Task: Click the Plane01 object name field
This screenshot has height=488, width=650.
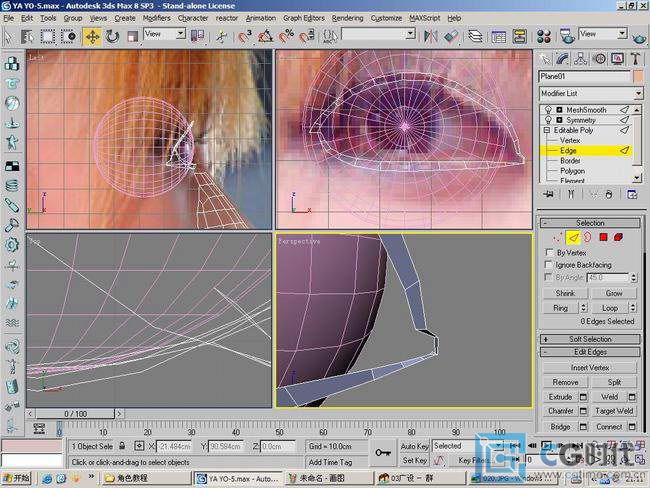Action: click(585, 76)
